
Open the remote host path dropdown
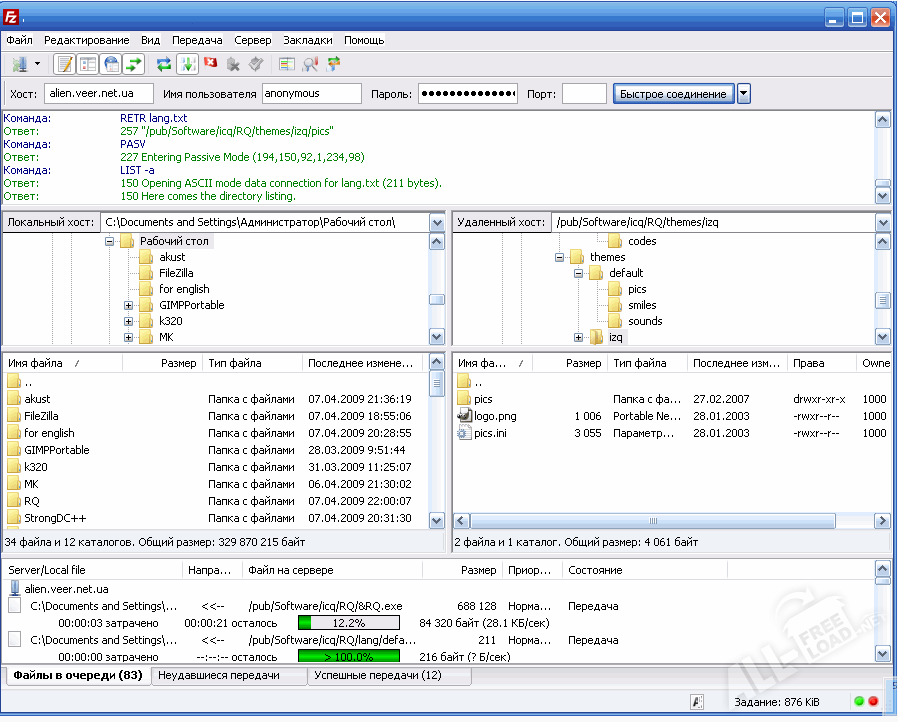[x=882, y=223]
